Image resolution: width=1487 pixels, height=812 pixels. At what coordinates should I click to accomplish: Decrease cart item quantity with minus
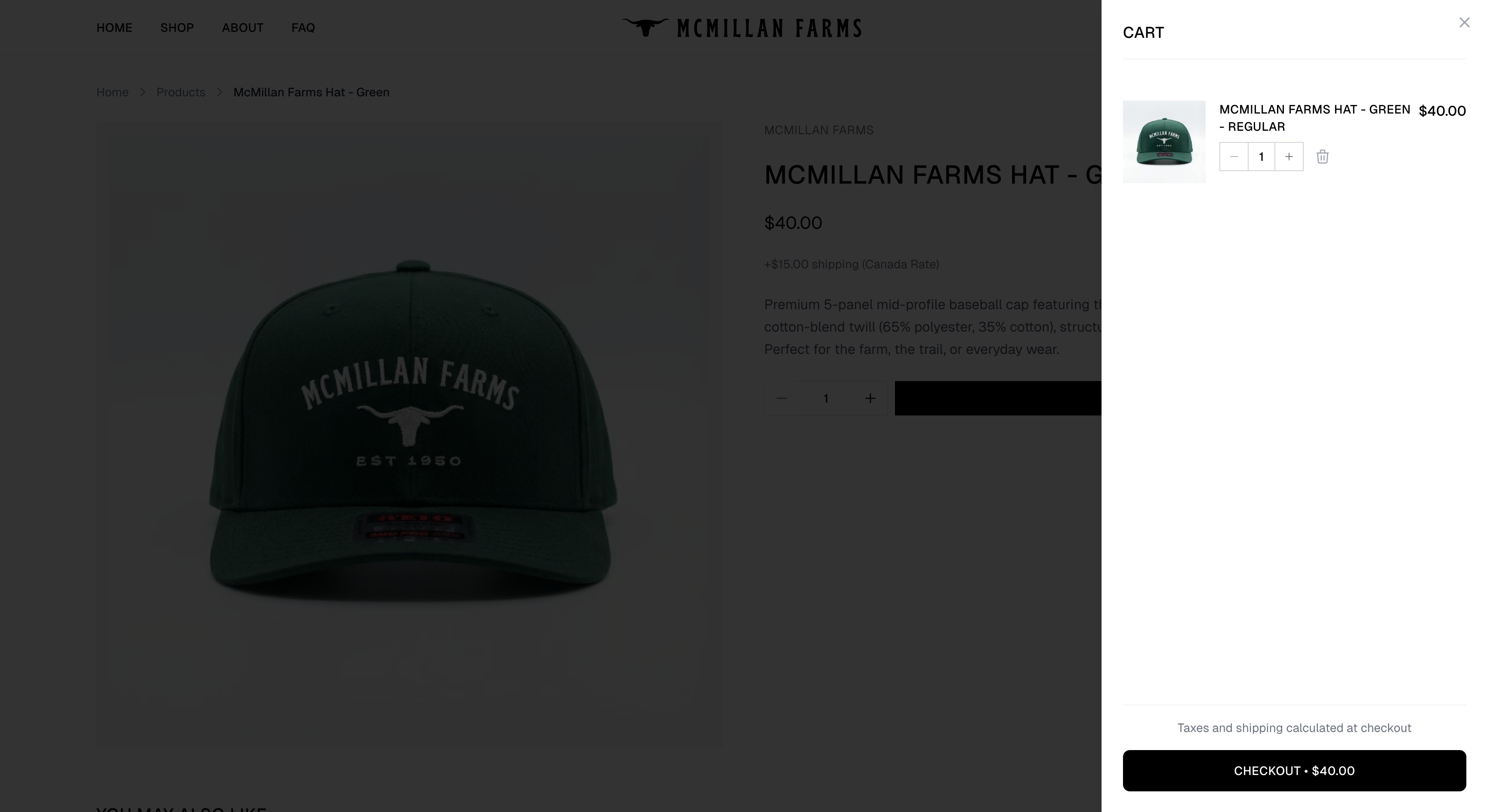[x=1234, y=157]
